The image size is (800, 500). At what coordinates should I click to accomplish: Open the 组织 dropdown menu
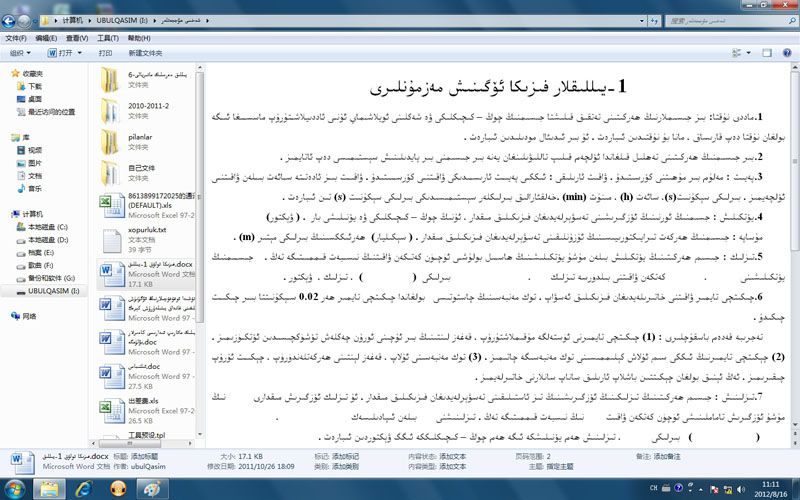tap(20, 53)
